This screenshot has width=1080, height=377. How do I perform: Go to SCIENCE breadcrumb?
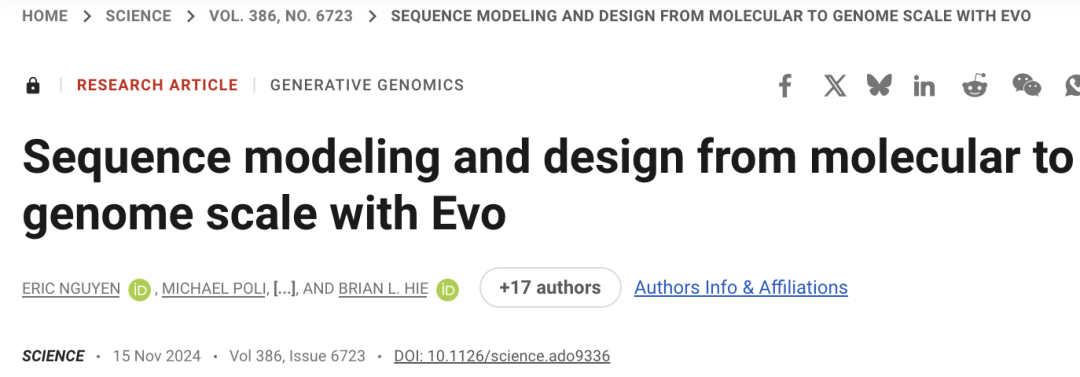pyautogui.click(x=138, y=16)
